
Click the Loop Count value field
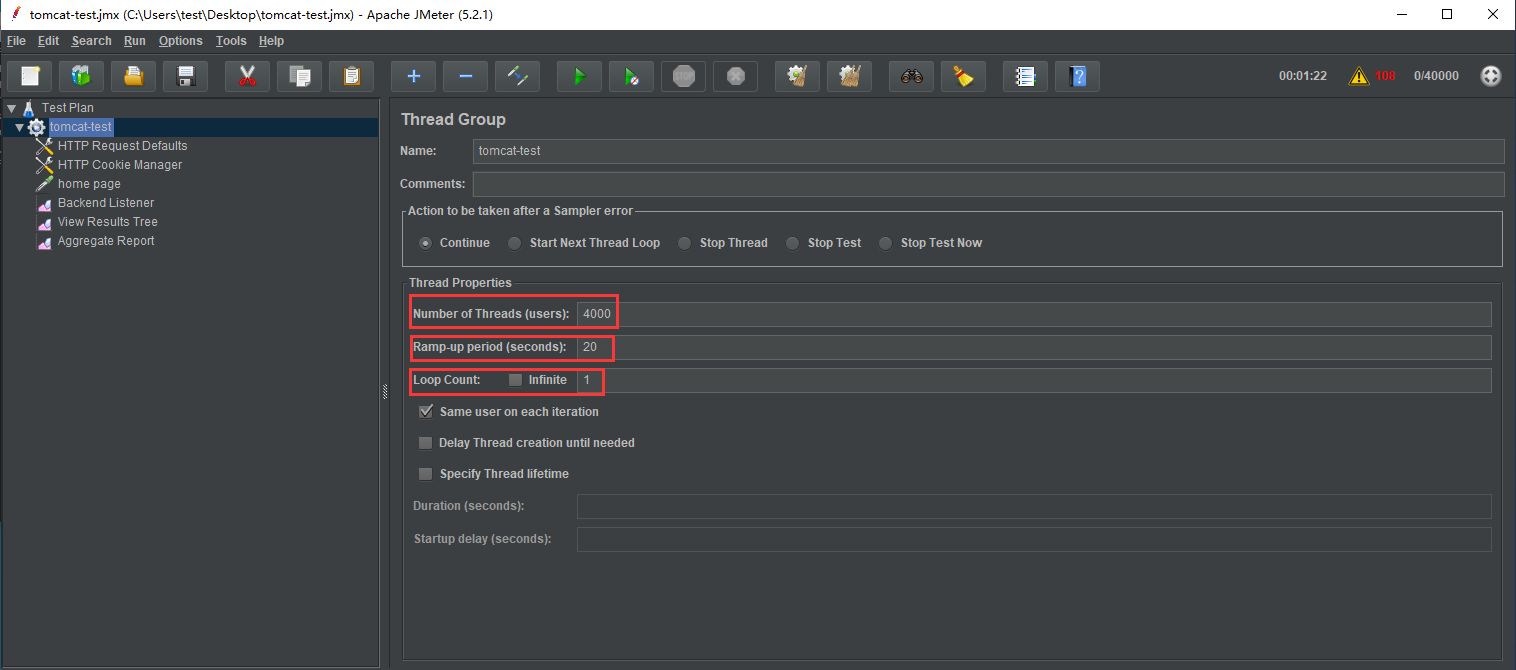point(1034,380)
